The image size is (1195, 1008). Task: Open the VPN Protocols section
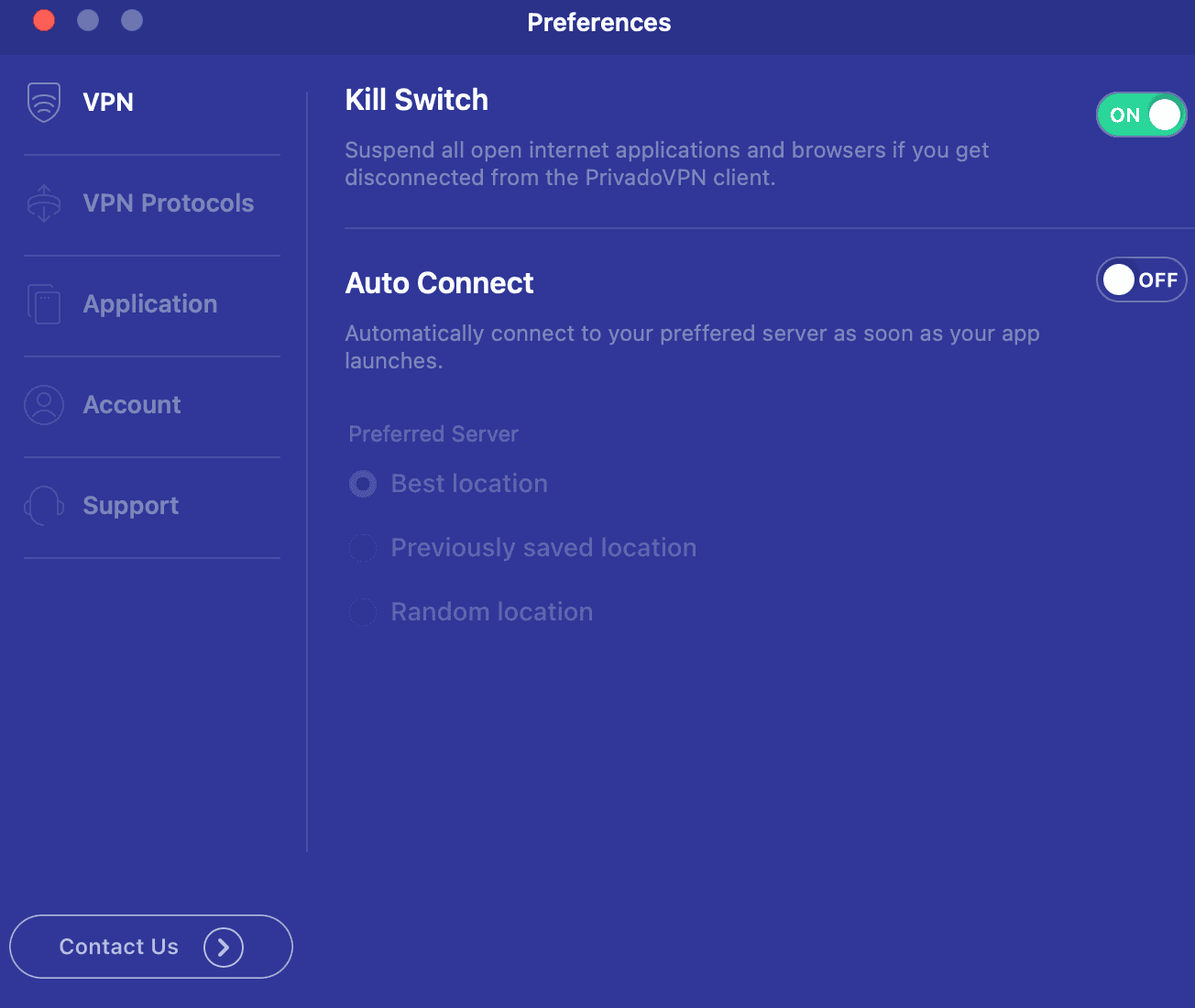coord(169,203)
